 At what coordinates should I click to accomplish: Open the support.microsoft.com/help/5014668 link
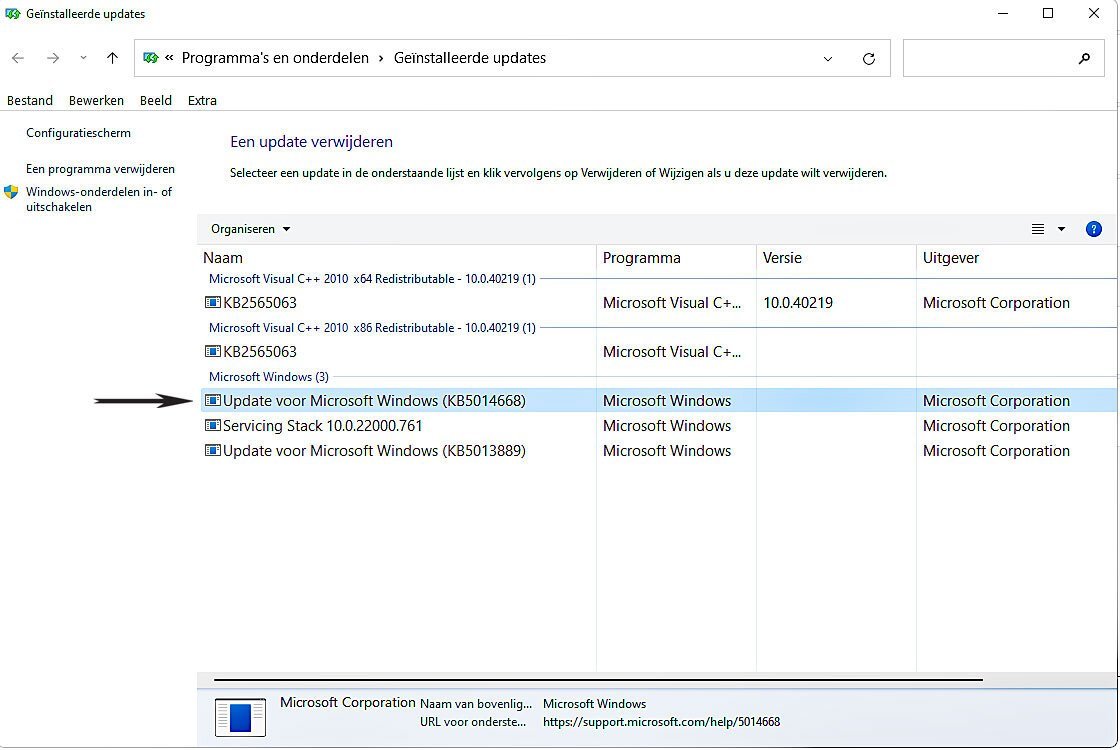click(661, 722)
